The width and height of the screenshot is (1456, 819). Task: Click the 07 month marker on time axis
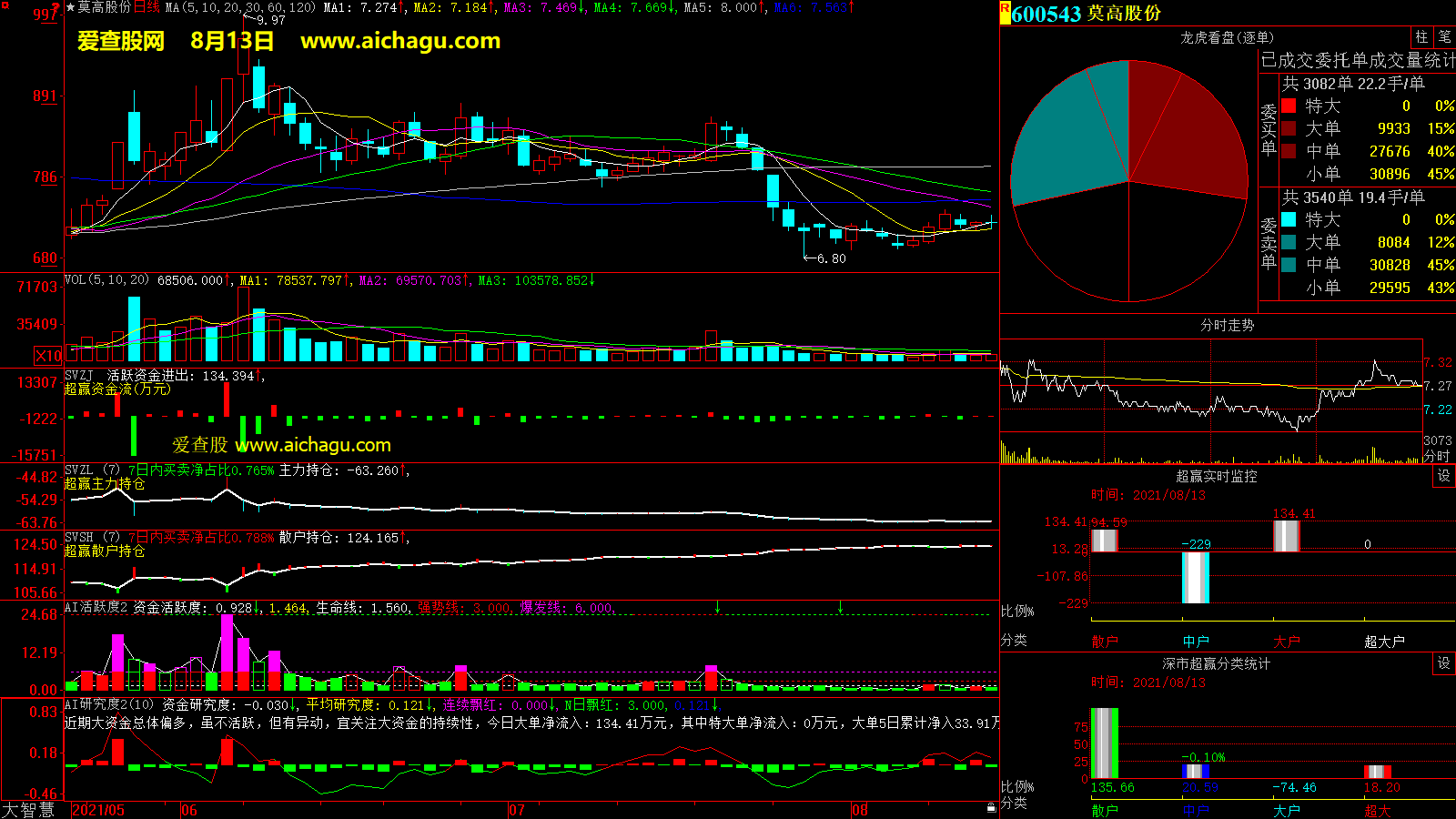pos(516,810)
